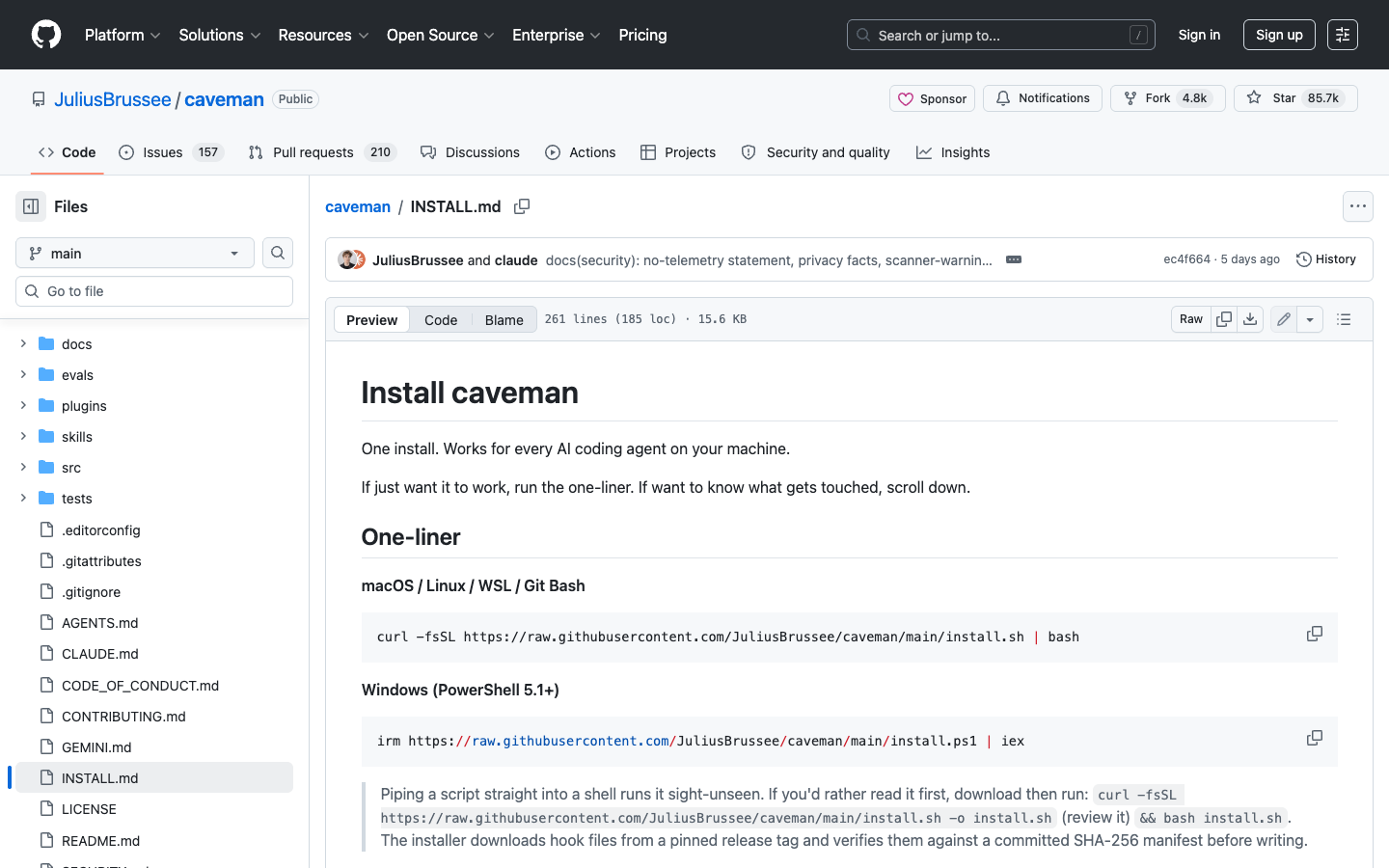This screenshot has width=1389, height=868.
Task: Edit this file with pencil icon
Action: tap(1284, 319)
